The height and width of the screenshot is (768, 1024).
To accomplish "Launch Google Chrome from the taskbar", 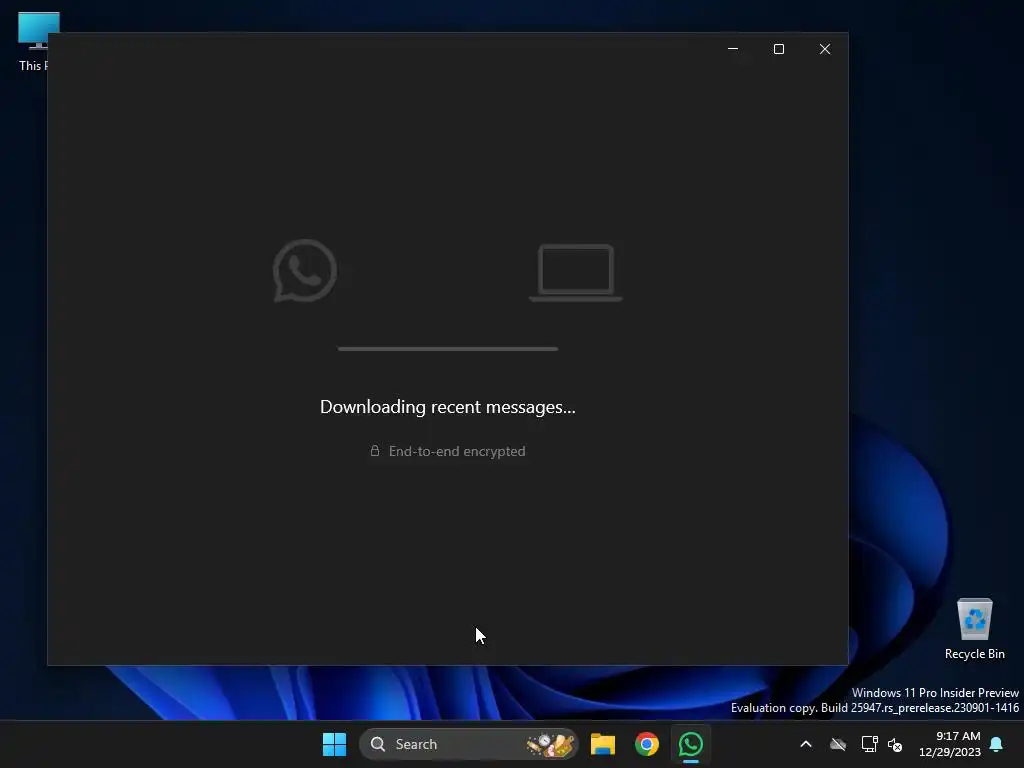I will point(647,744).
